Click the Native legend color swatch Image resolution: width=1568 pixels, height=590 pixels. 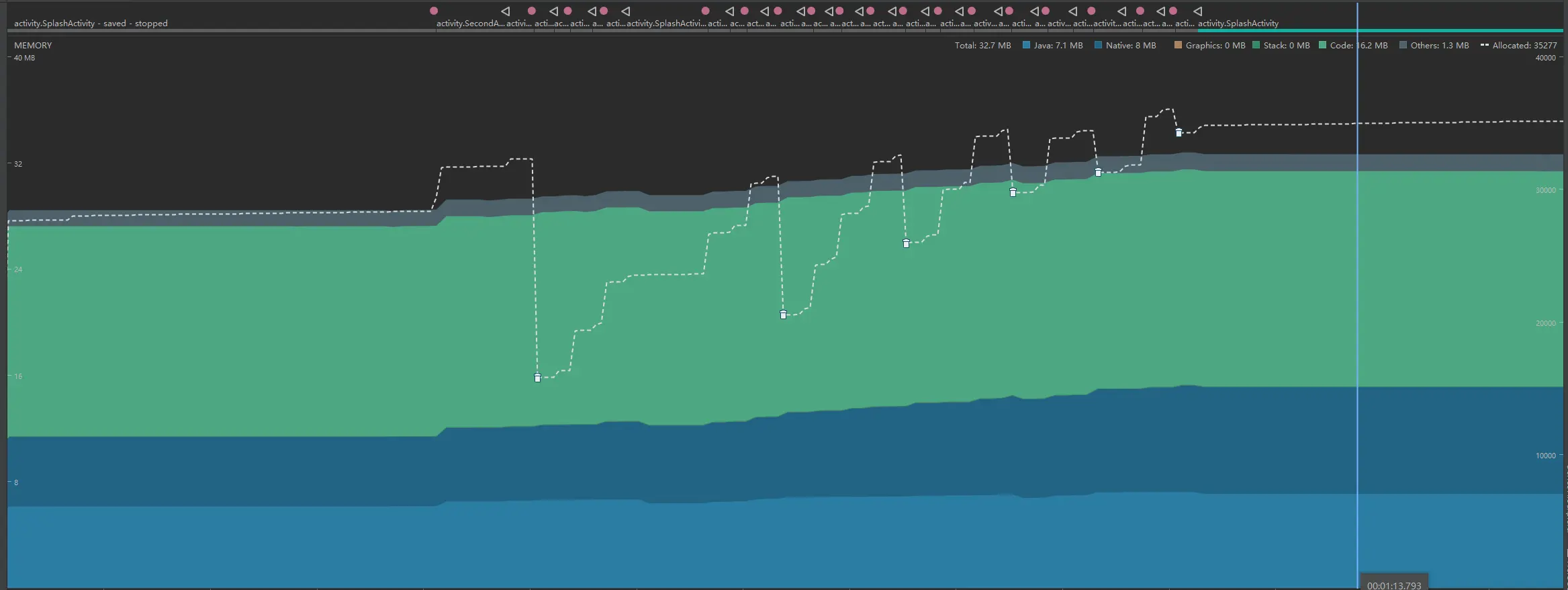[1098, 45]
